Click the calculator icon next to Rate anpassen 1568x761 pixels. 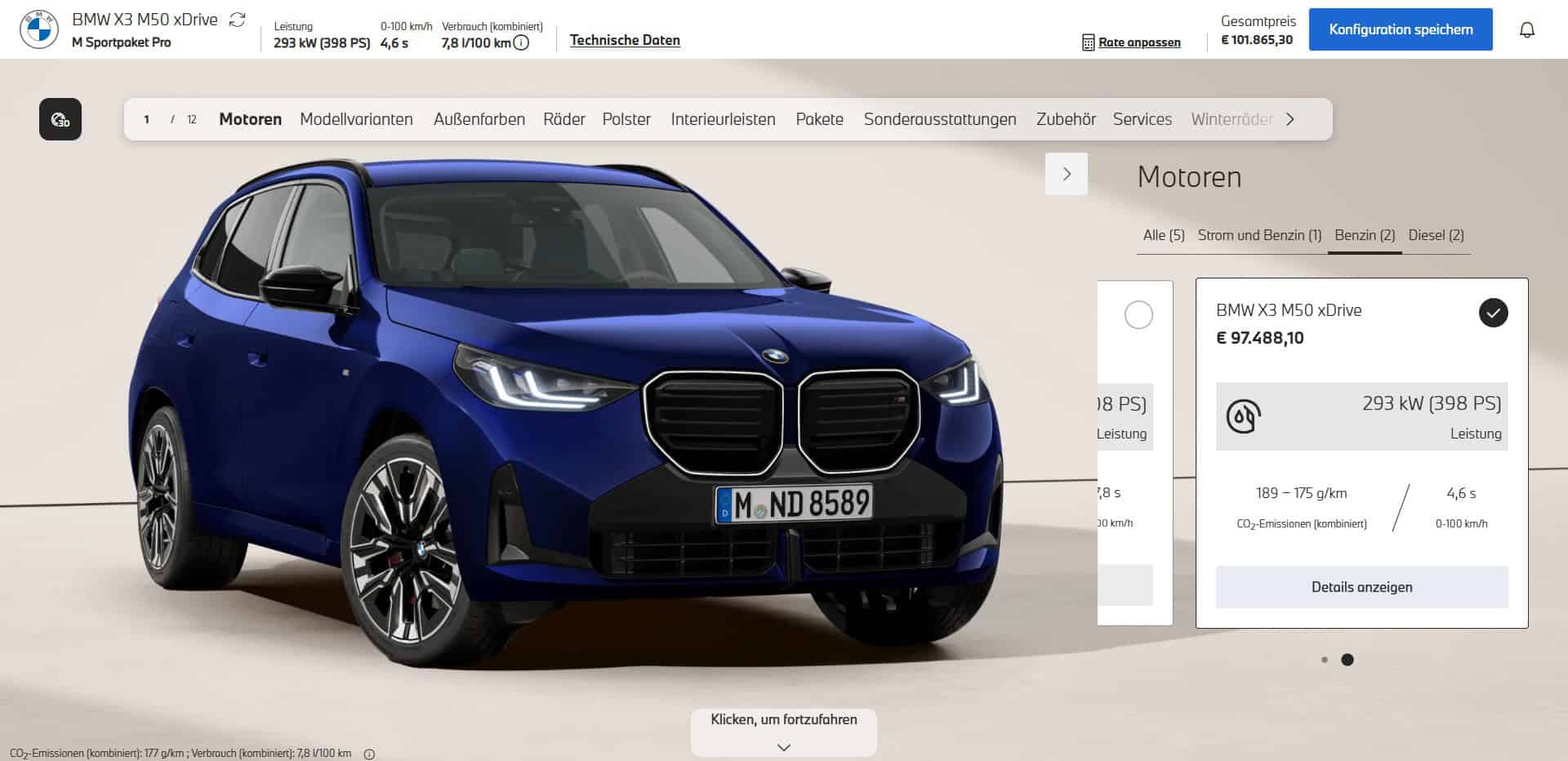pos(1088,42)
